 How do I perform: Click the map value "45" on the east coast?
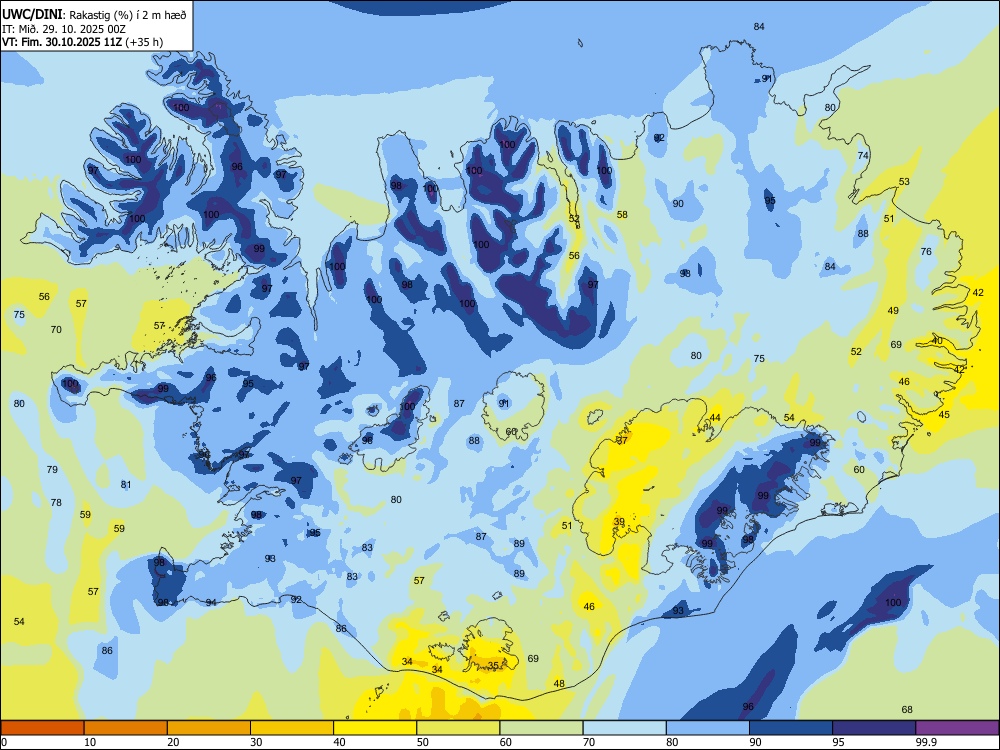coord(944,415)
